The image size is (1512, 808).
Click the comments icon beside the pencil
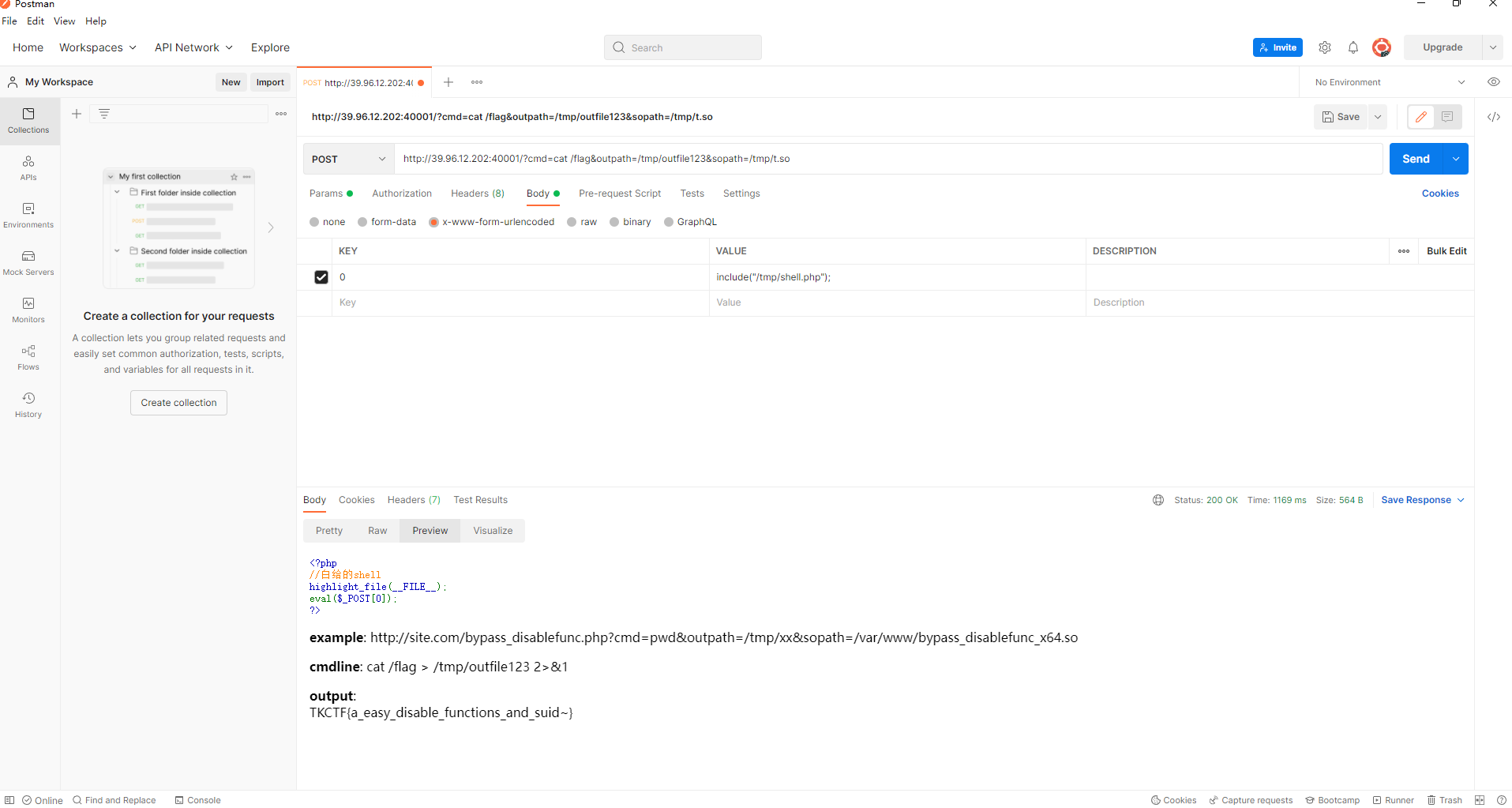[x=1447, y=117]
